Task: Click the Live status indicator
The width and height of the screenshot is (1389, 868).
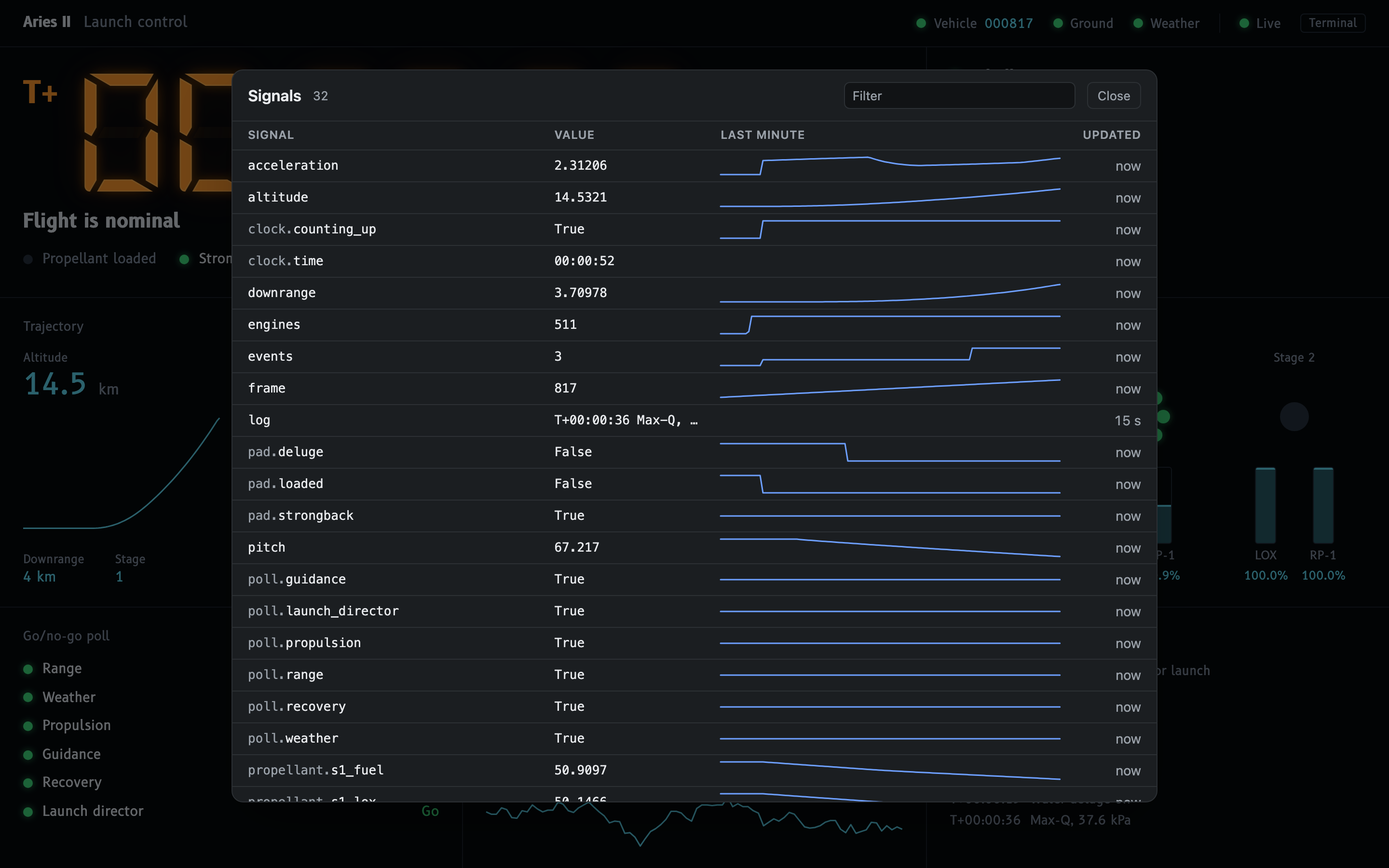Action: click(x=1260, y=23)
